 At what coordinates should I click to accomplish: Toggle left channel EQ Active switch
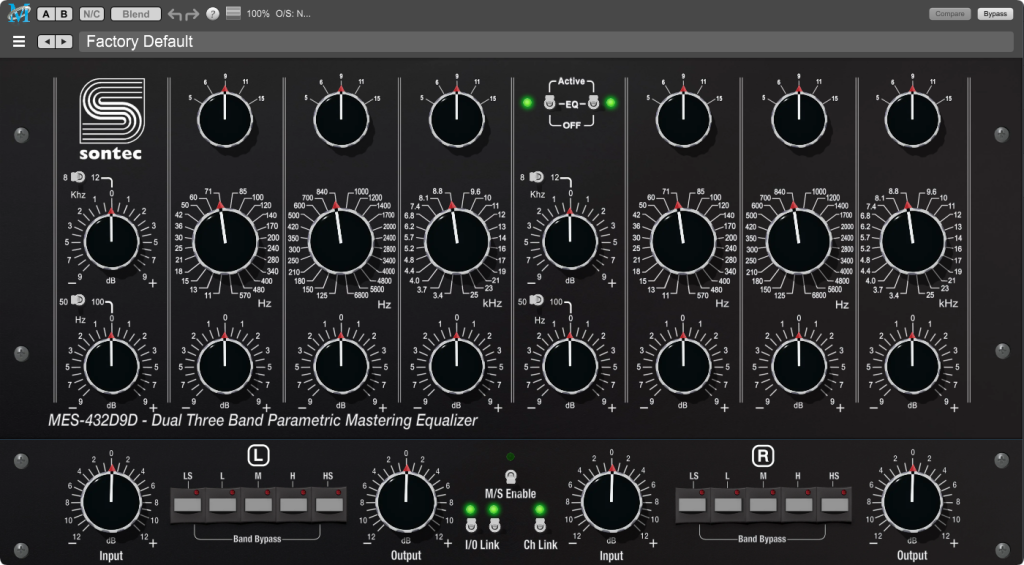(x=550, y=103)
